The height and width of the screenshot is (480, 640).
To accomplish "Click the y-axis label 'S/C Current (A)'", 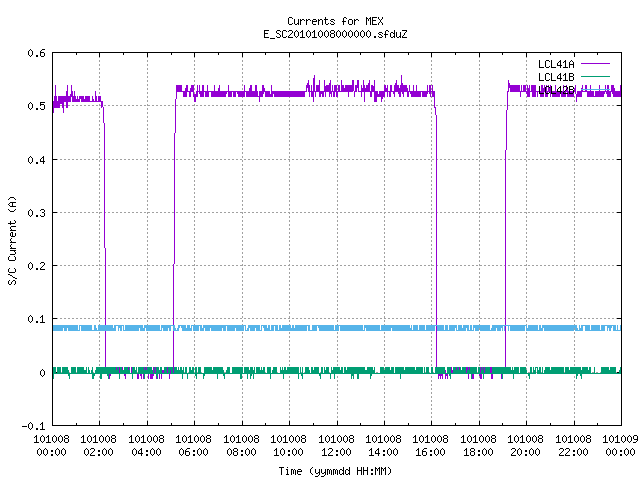I will point(13,240).
